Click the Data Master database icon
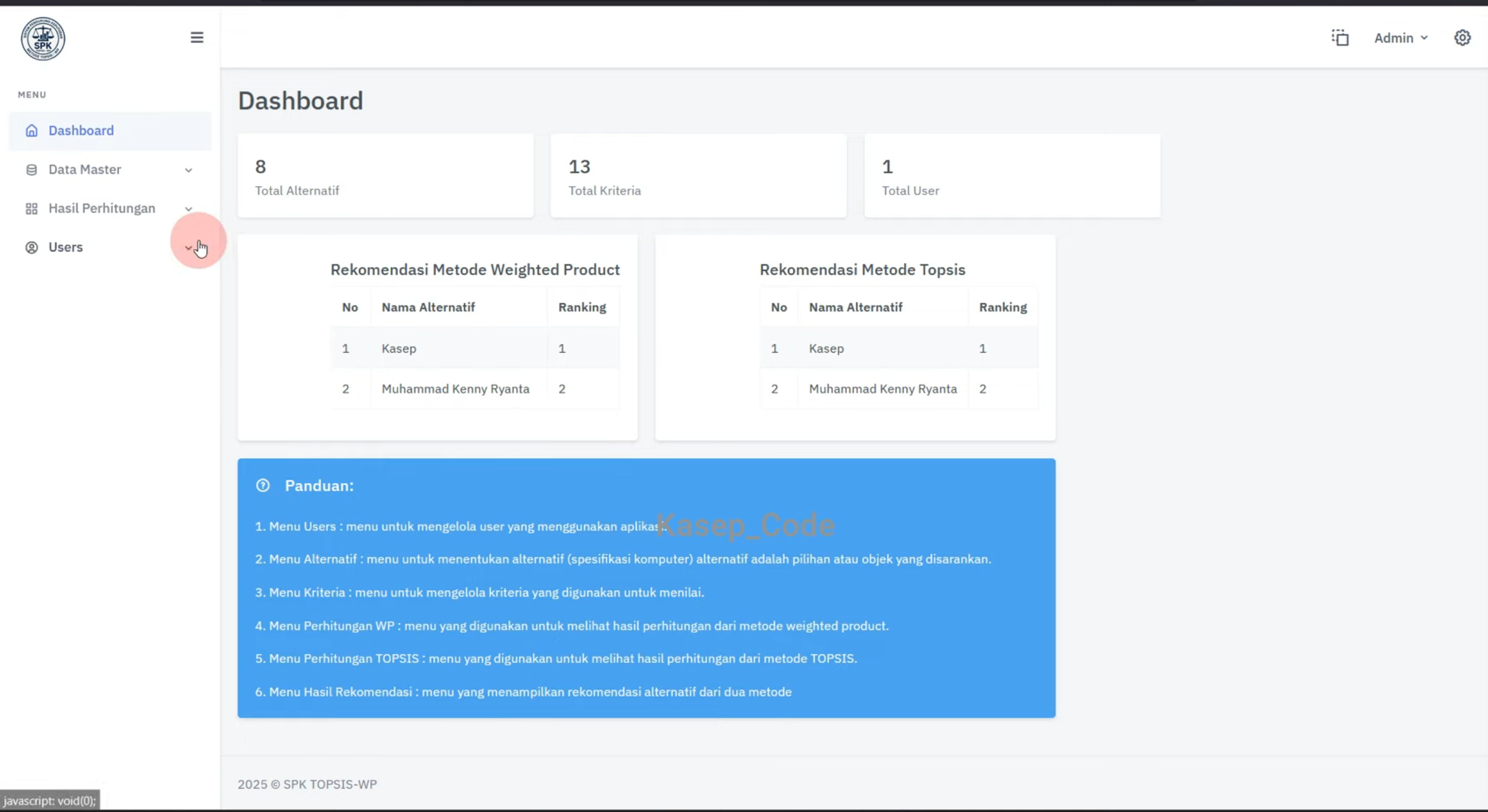The height and width of the screenshot is (812, 1488). (31, 169)
